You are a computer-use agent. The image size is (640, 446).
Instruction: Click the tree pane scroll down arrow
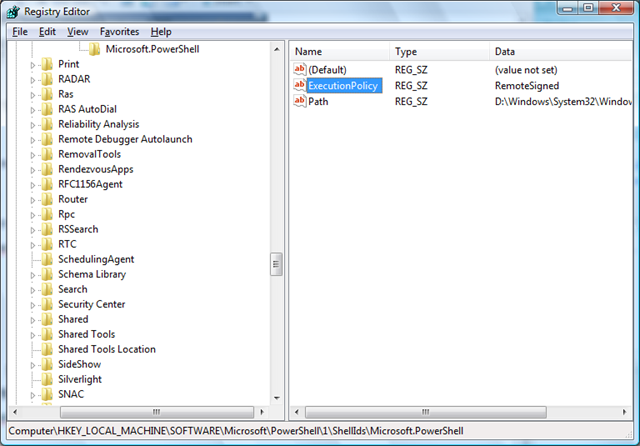[x=276, y=398]
